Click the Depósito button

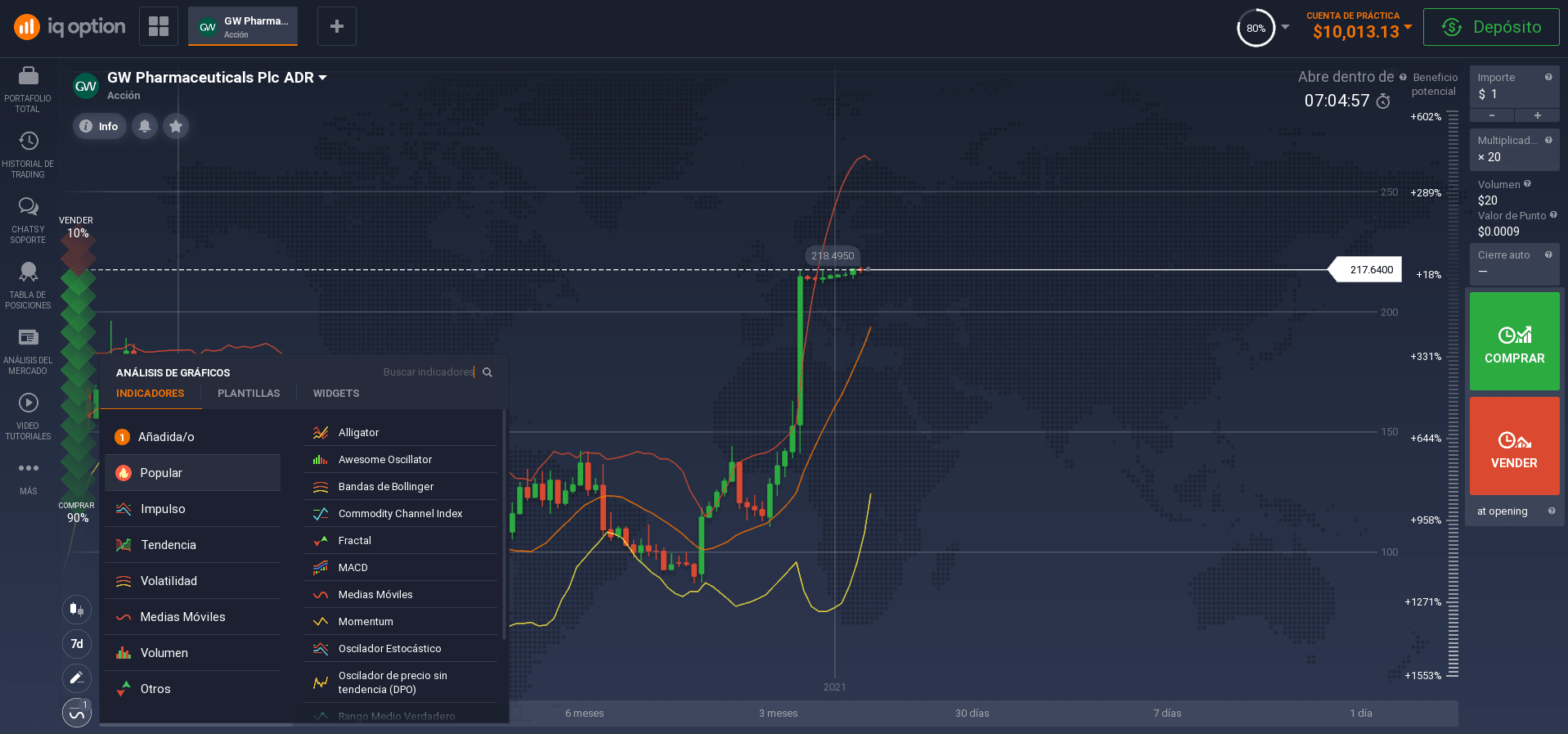tap(1491, 27)
